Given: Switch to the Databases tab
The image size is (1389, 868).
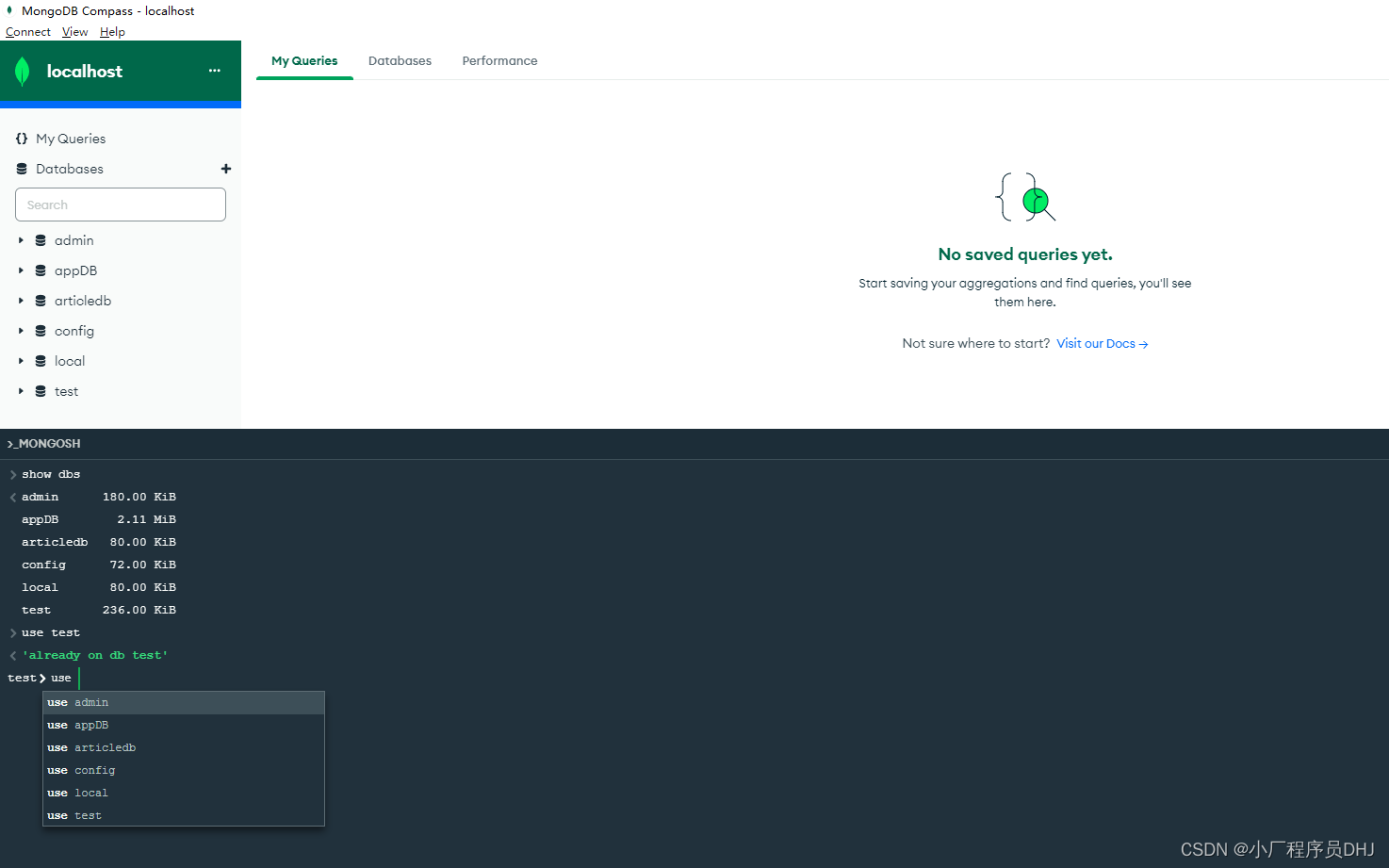Looking at the screenshot, I should coord(400,60).
